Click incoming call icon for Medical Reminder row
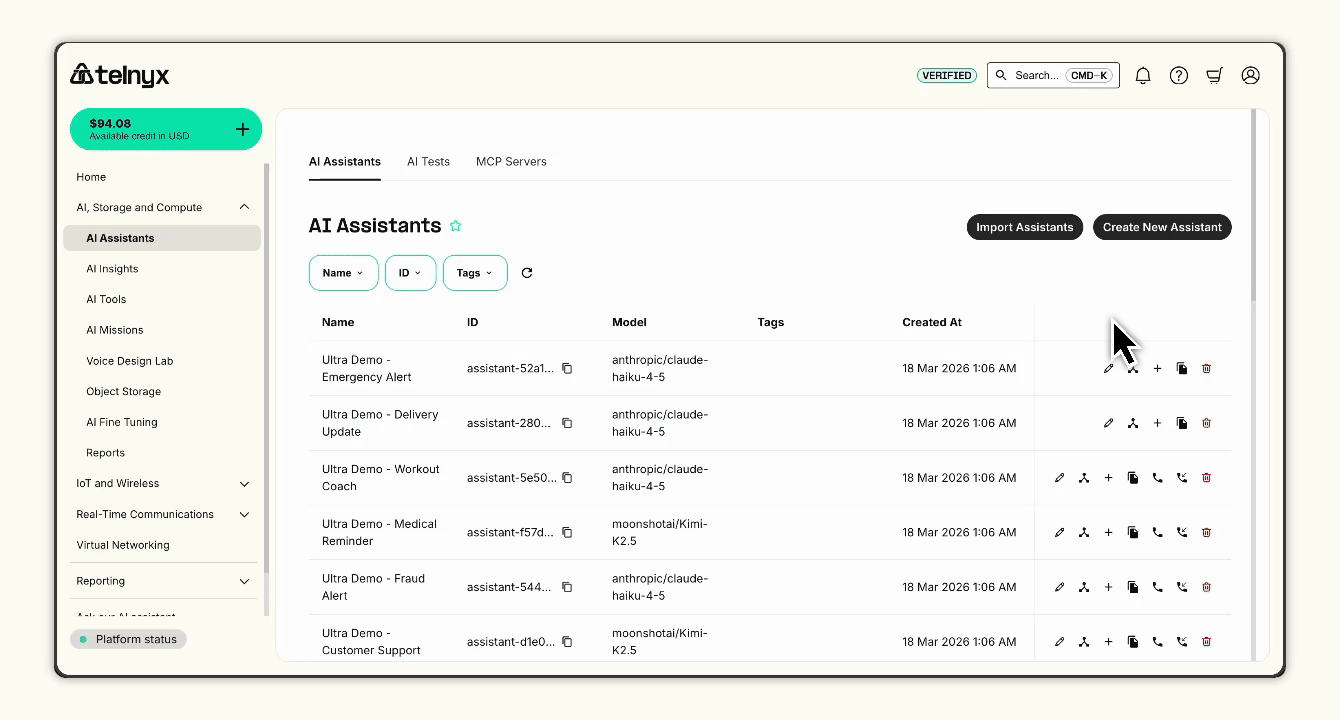1340x720 pixels. click(1182, 533)
